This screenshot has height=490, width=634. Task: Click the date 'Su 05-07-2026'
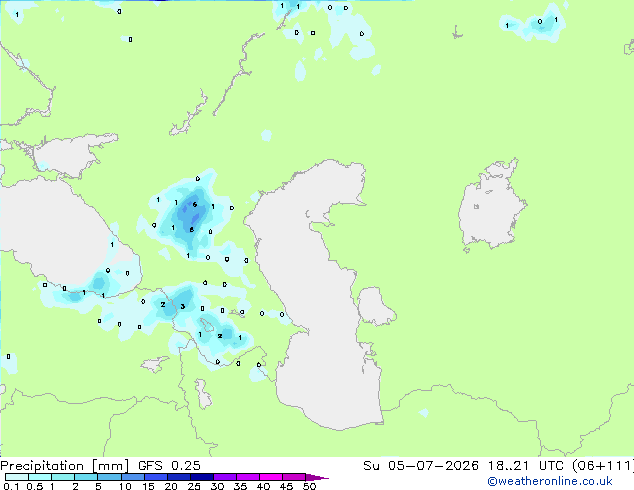pyautogui.click(x=421, y=466)
